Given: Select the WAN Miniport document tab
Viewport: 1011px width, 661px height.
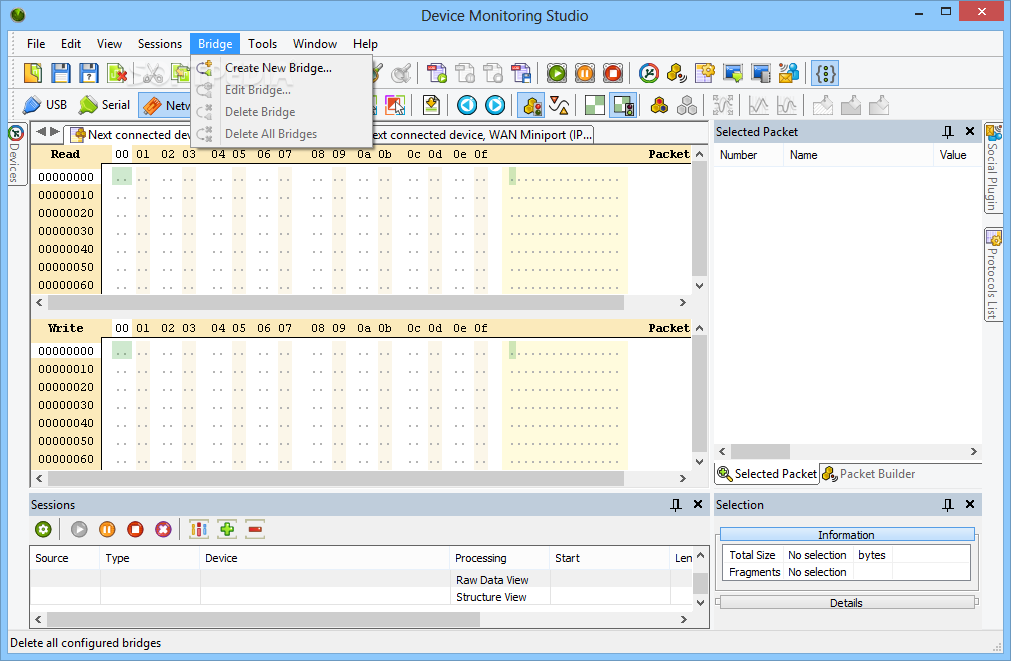Looking at the screenshot, I should click(x=484, y=135).
